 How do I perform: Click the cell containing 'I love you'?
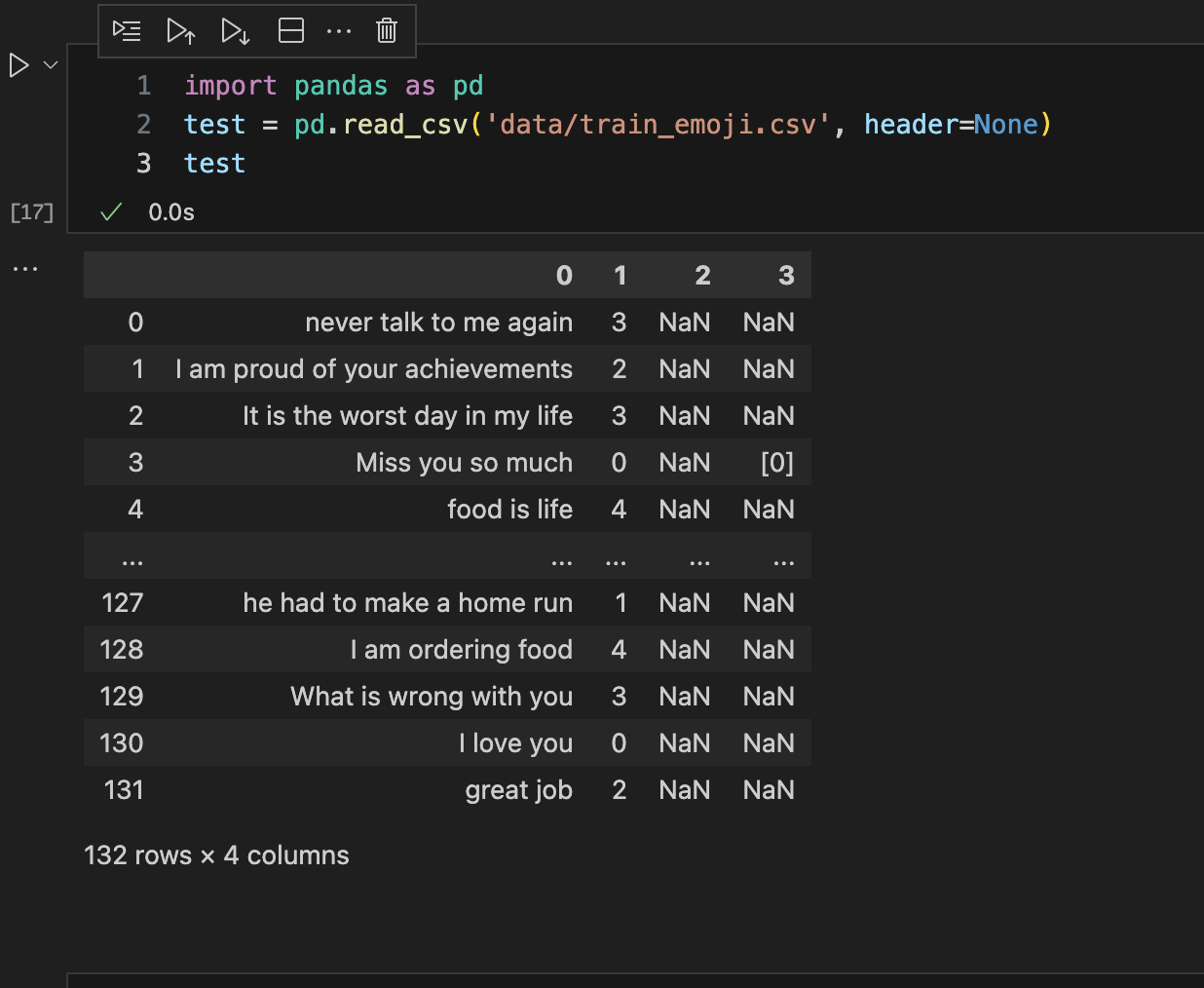515,742
